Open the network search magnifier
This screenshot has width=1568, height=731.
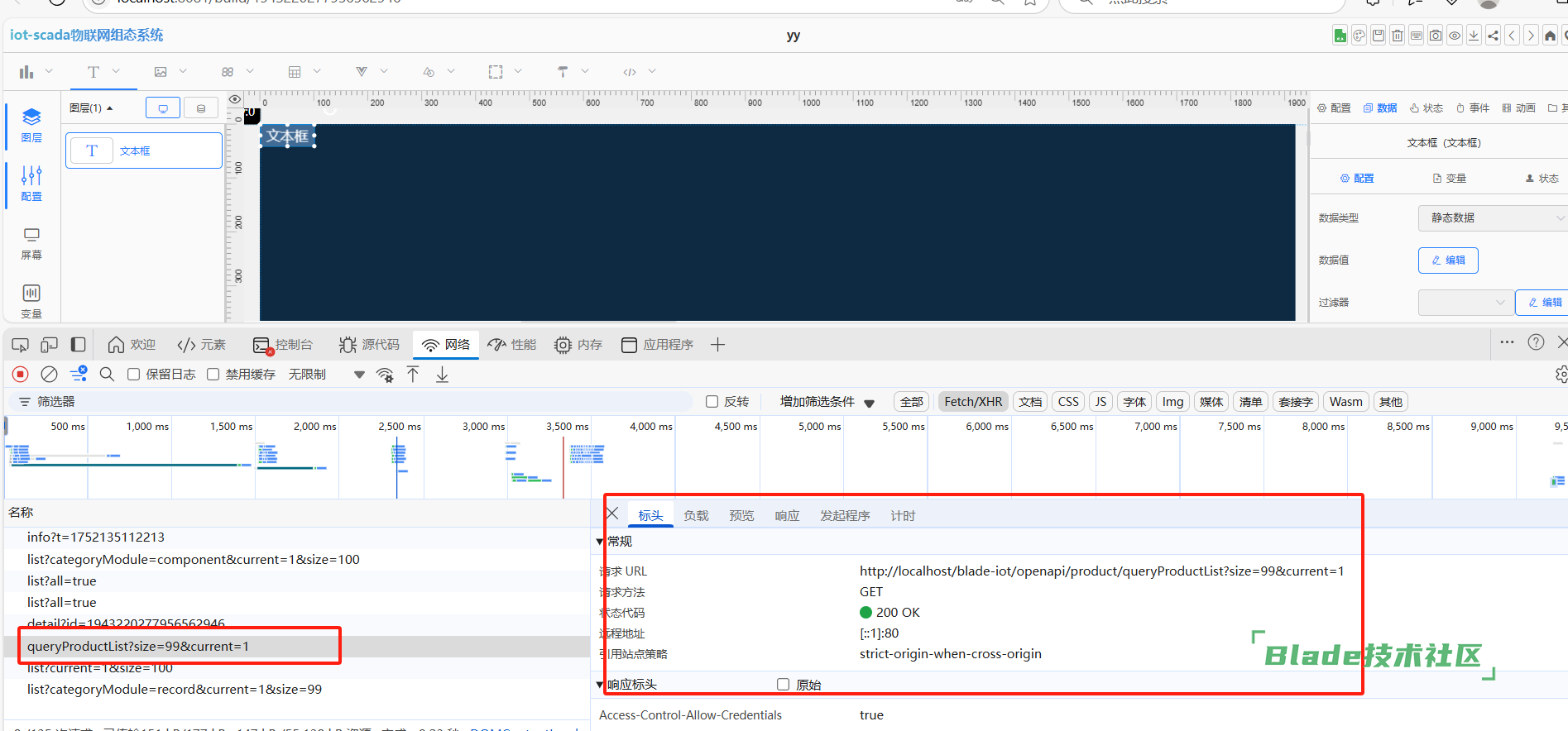pos(107,375)
